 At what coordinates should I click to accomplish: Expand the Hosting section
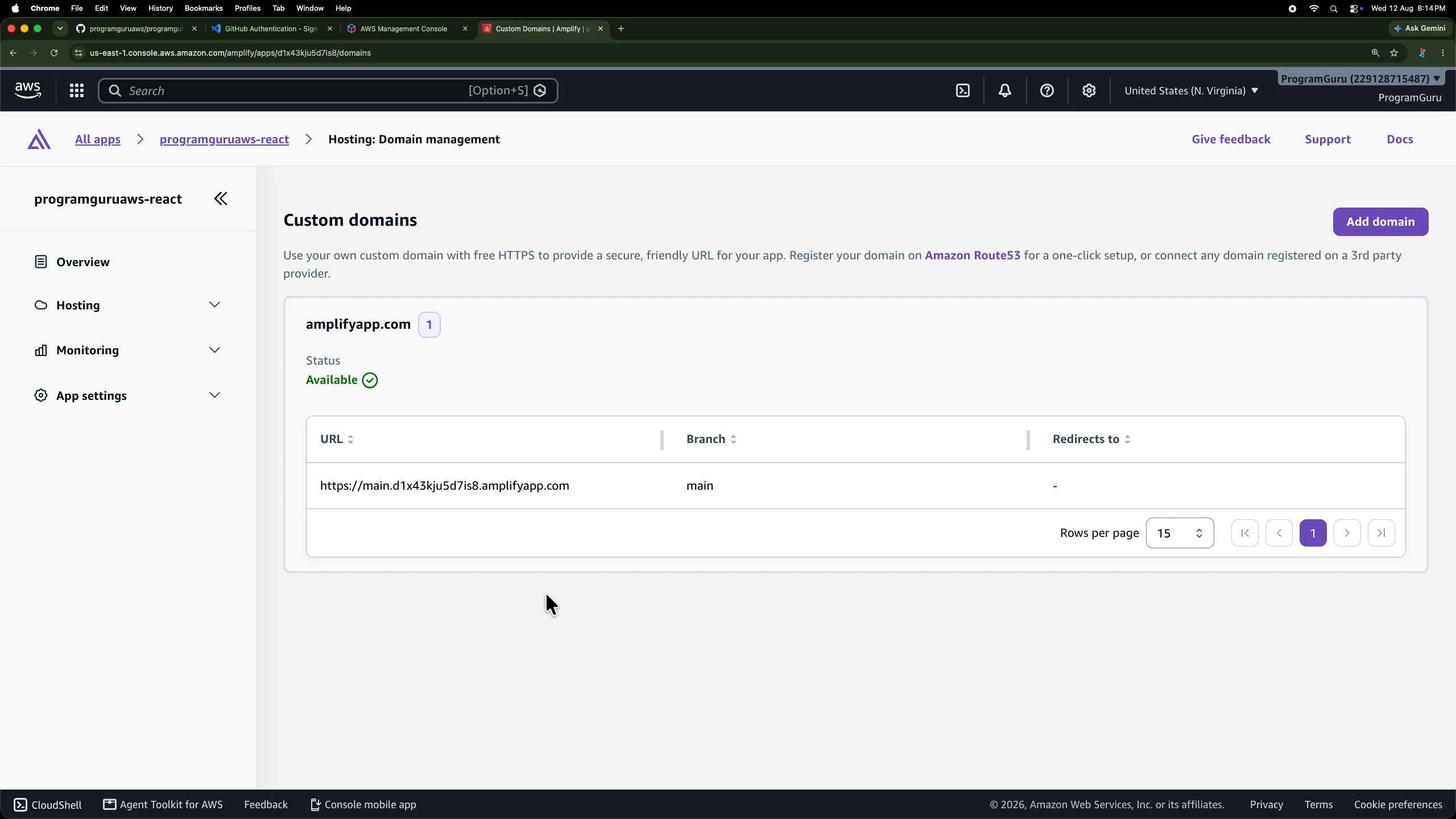point(127,305)
